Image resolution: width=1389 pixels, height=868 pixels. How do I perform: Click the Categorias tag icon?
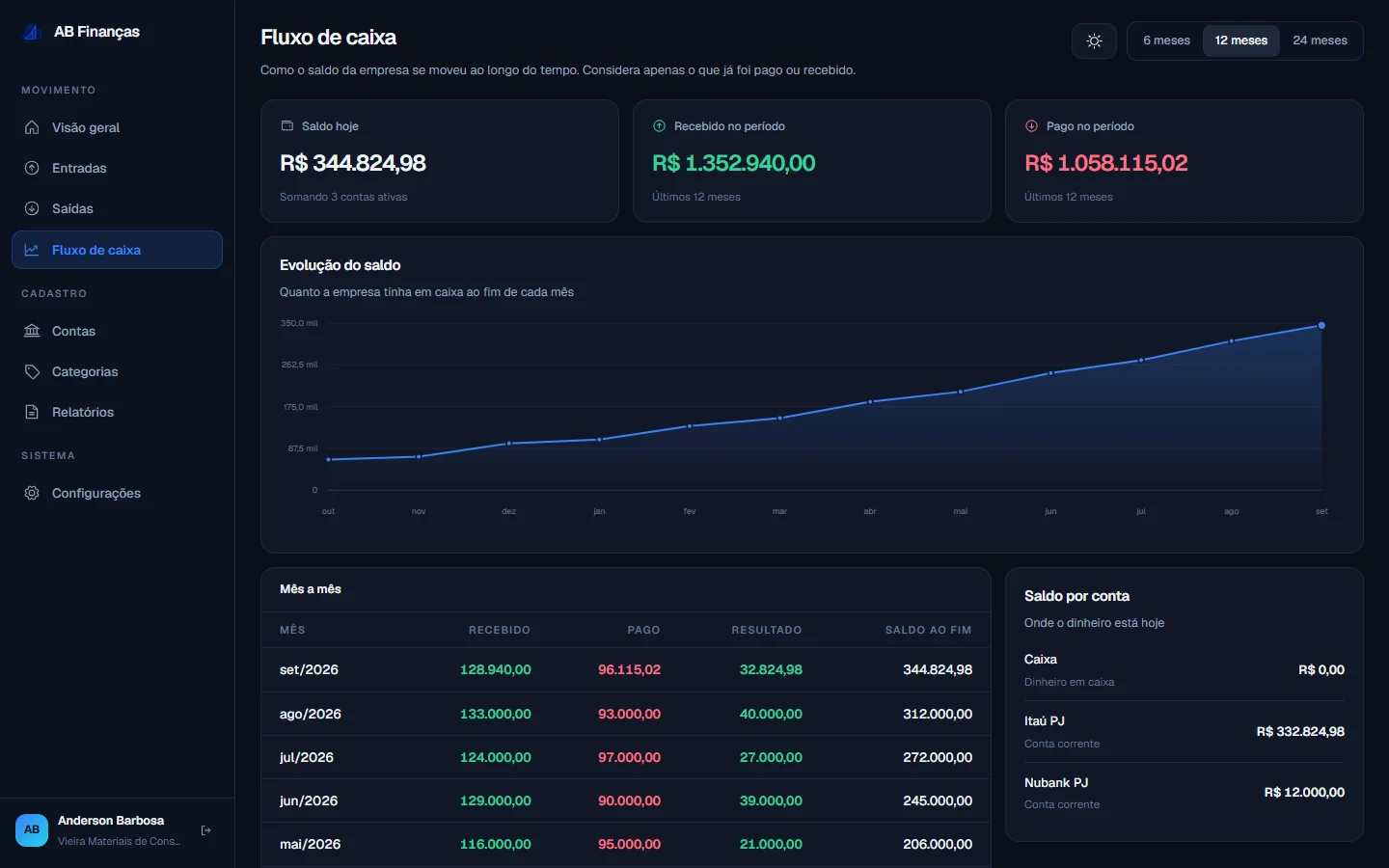32,371
